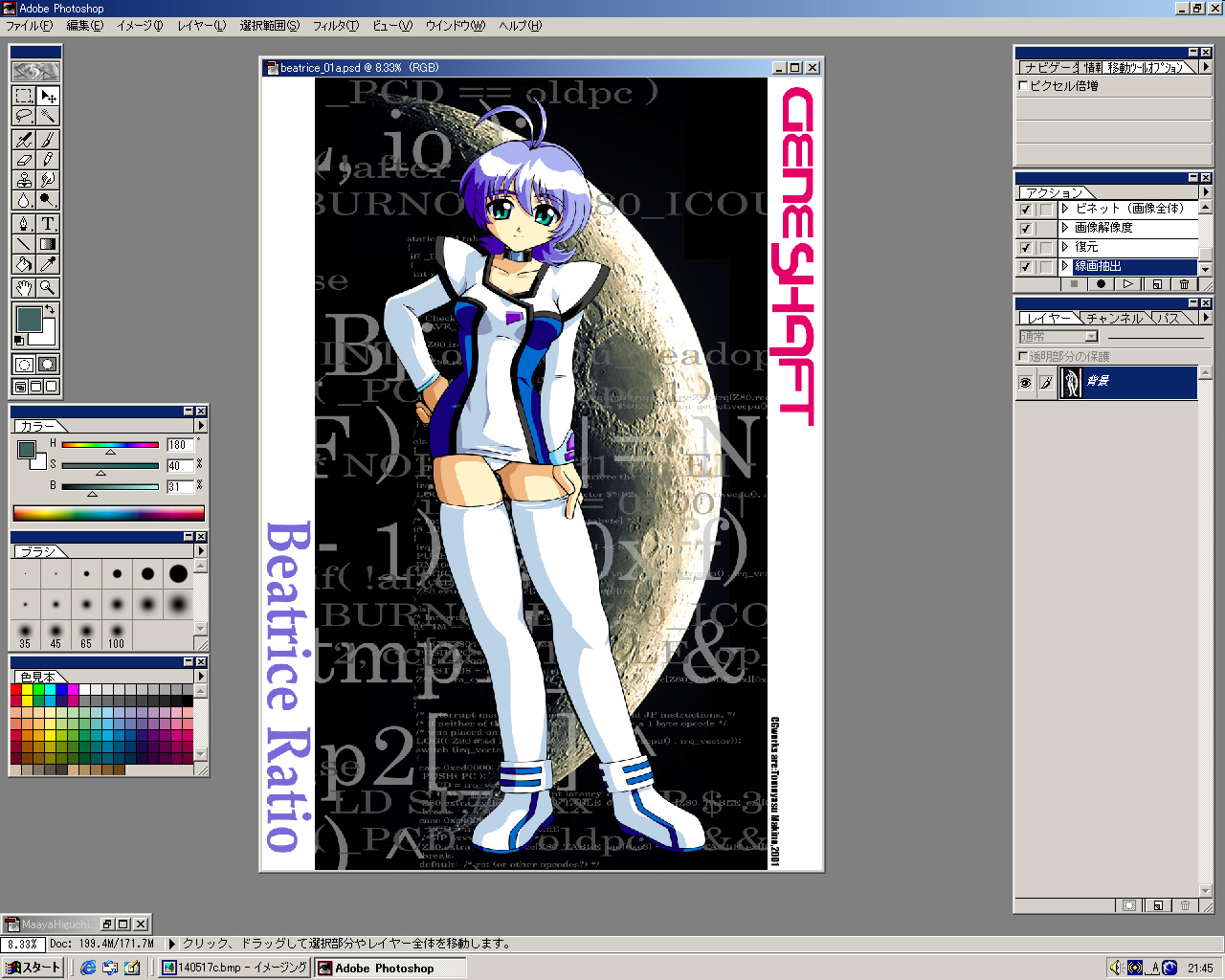Click the zoom percentage field 8.33%
1225x980 pixels.
click(21, 944)
